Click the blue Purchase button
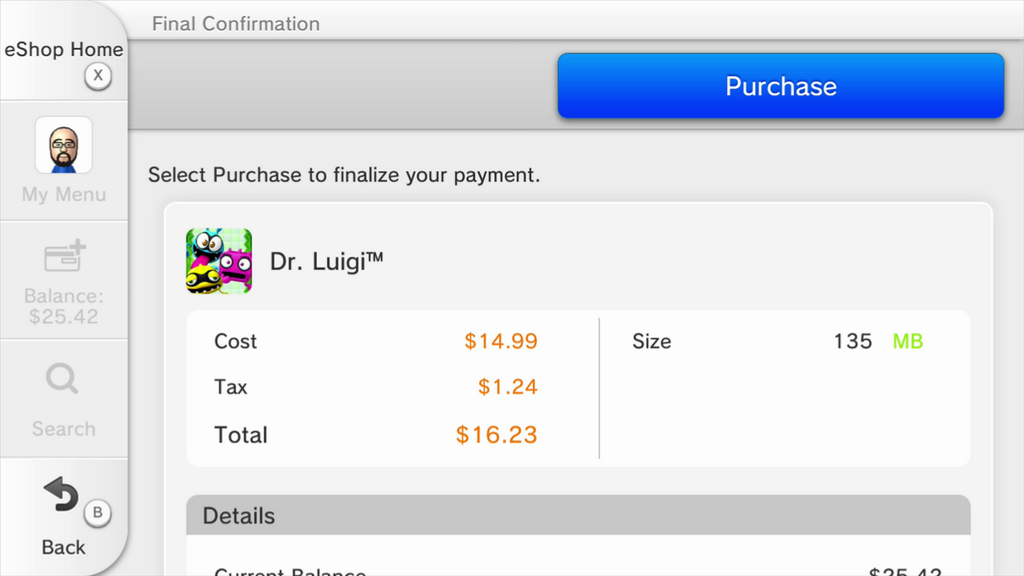This screenshot has width=1024, height=576. [780, 86]
